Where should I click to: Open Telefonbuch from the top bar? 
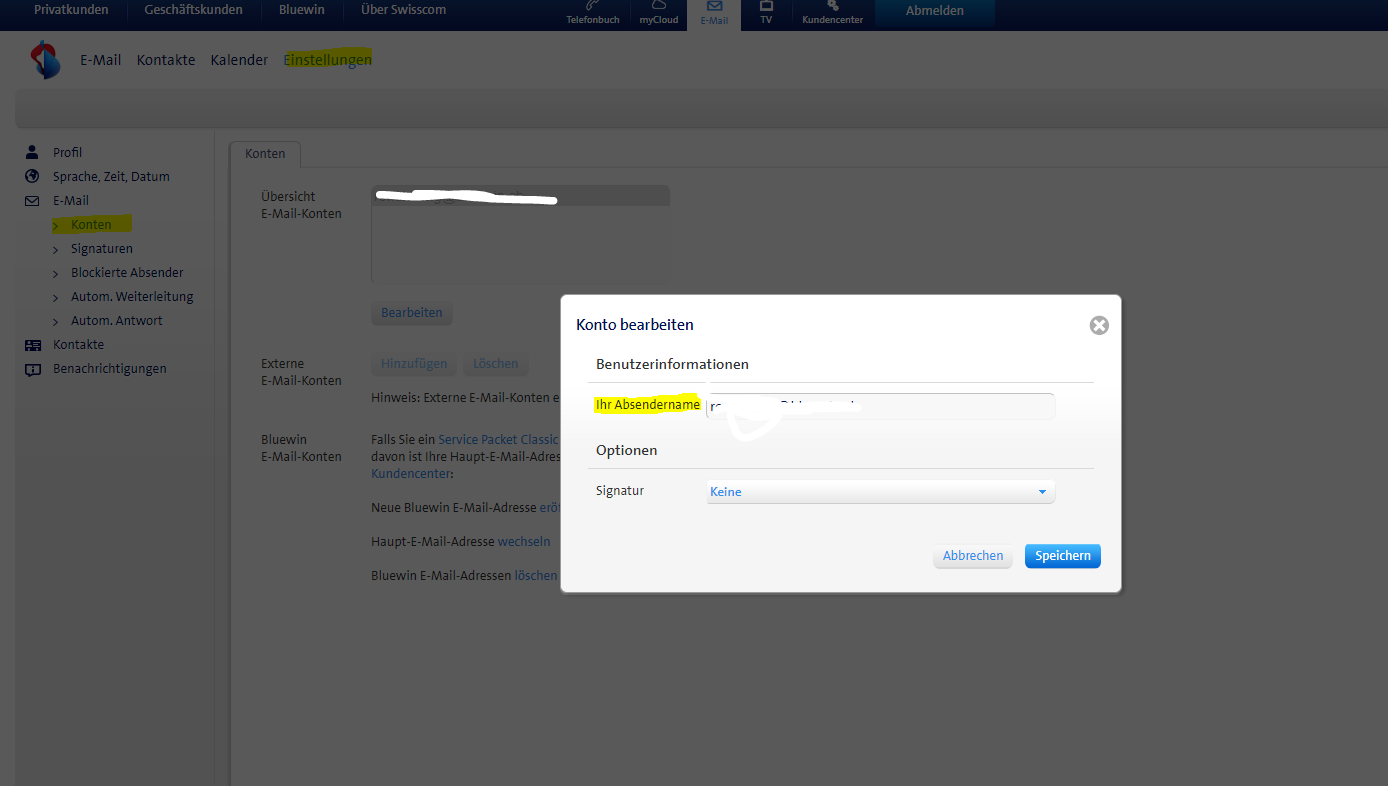[x=593, y=13]
